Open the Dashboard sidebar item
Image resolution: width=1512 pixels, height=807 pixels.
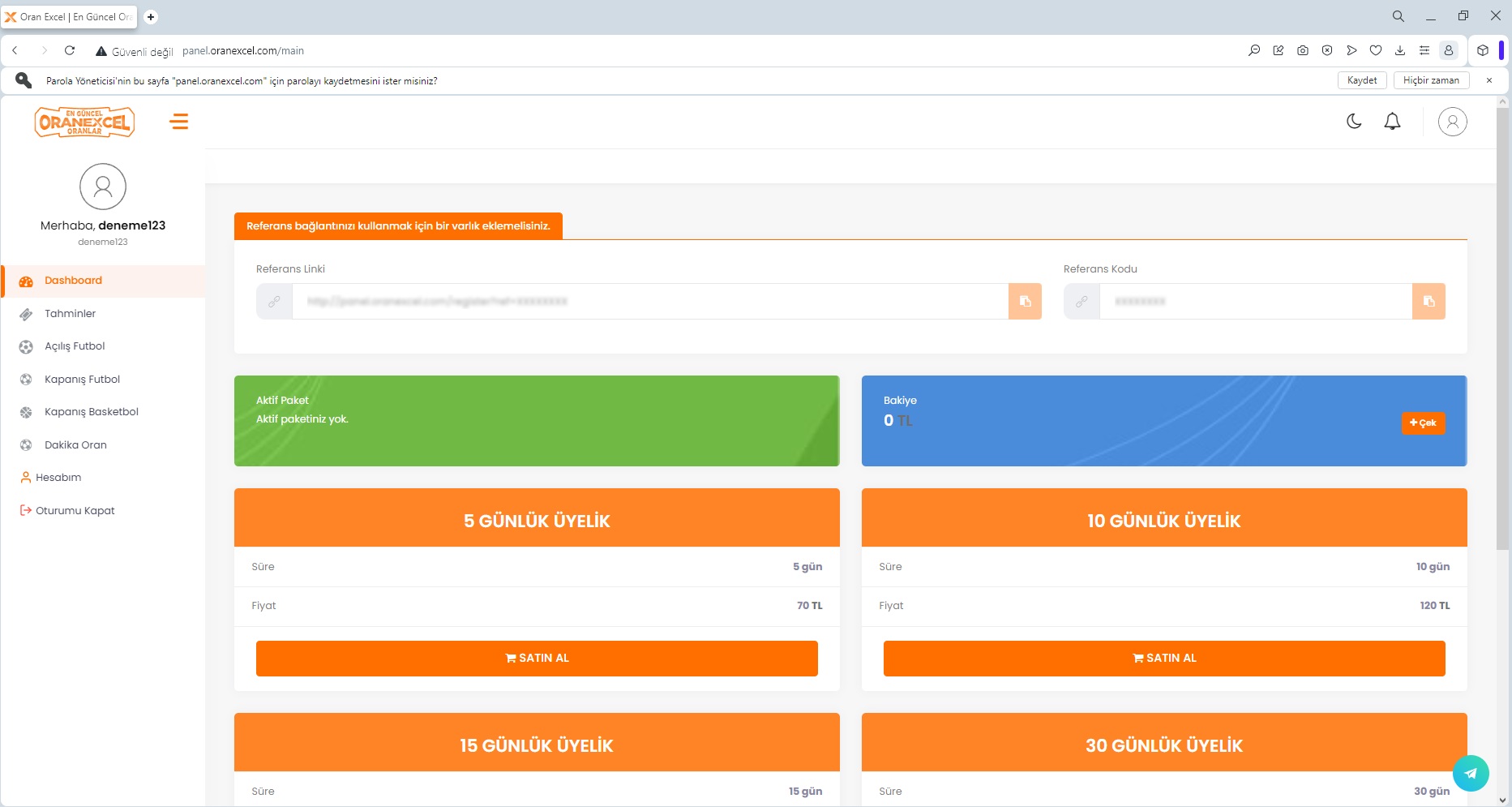[73, 281]
